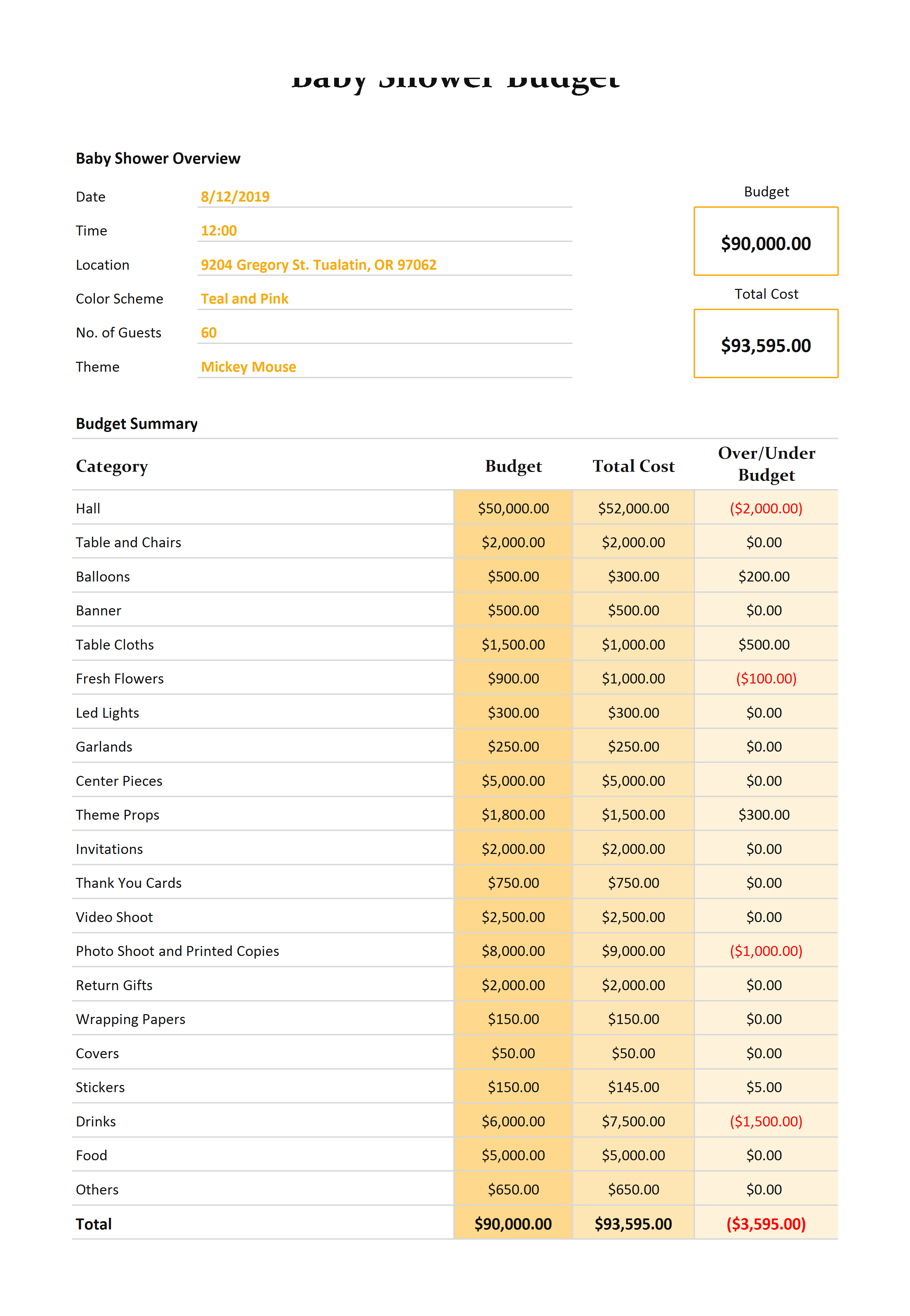Select the "Balloons" row label
The image size is (910, 1316).
[x=103, y=577]
